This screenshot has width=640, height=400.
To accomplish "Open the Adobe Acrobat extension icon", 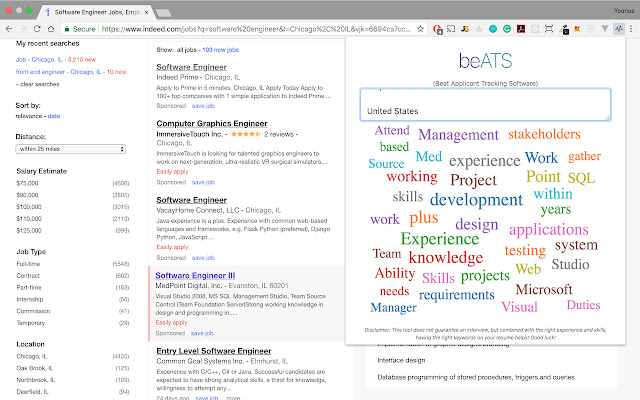I will tap(521, 29).
